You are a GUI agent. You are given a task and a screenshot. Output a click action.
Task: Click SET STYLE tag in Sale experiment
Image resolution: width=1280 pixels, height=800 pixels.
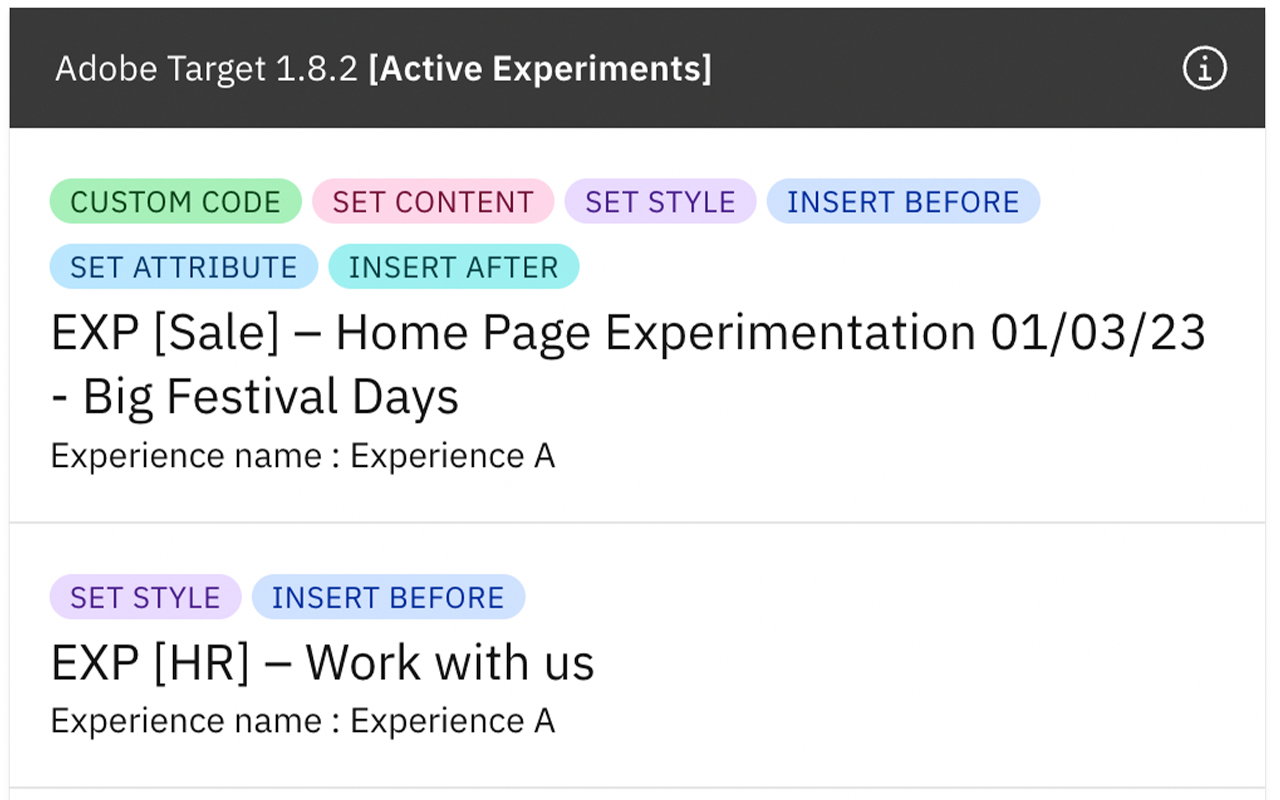pyautogui.click(x=660, y=201)
